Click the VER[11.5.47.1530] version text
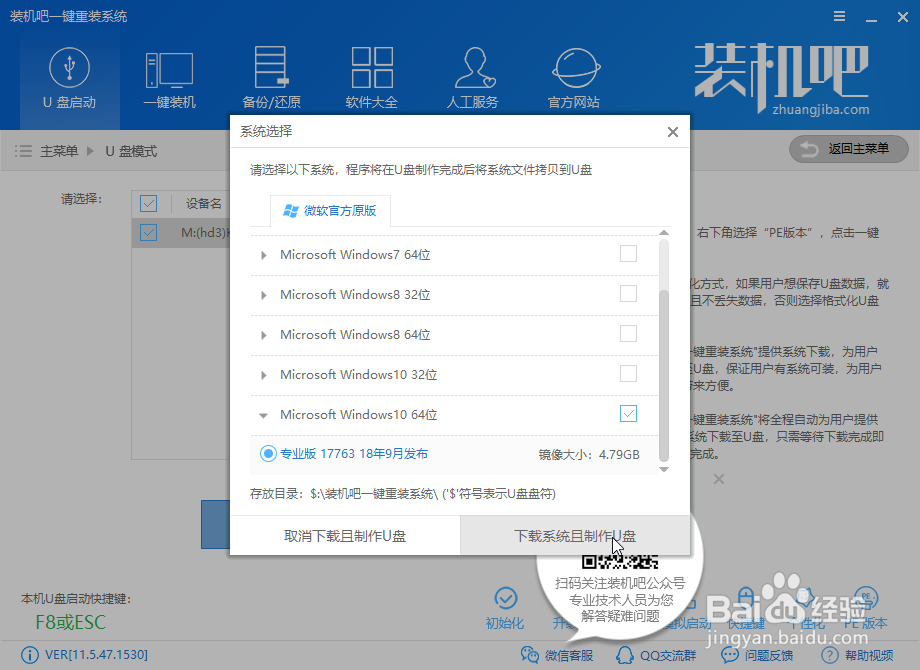Viewport: 920px width, 670px height. [x=96, y=655]
